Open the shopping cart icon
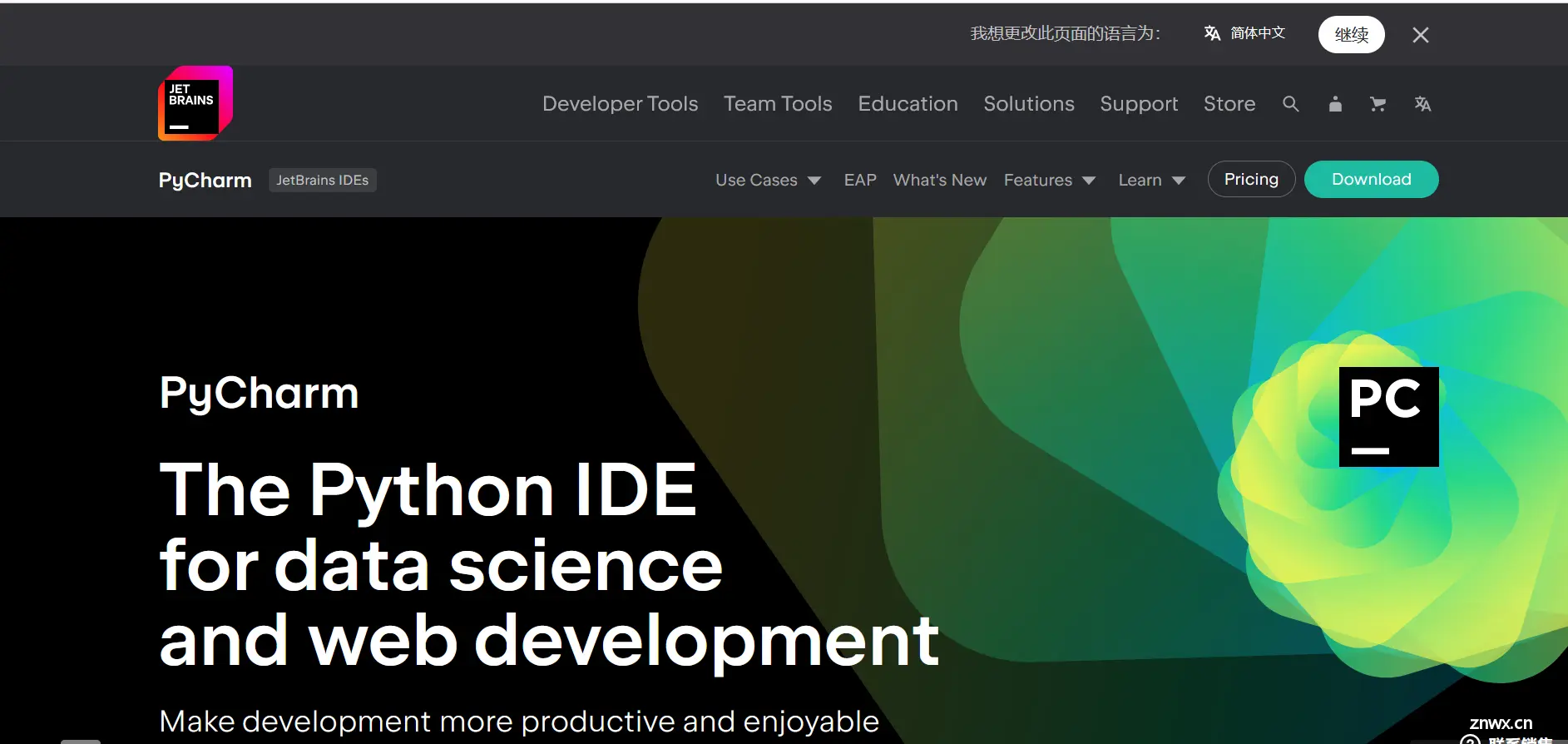 (x=1378, y=104)
